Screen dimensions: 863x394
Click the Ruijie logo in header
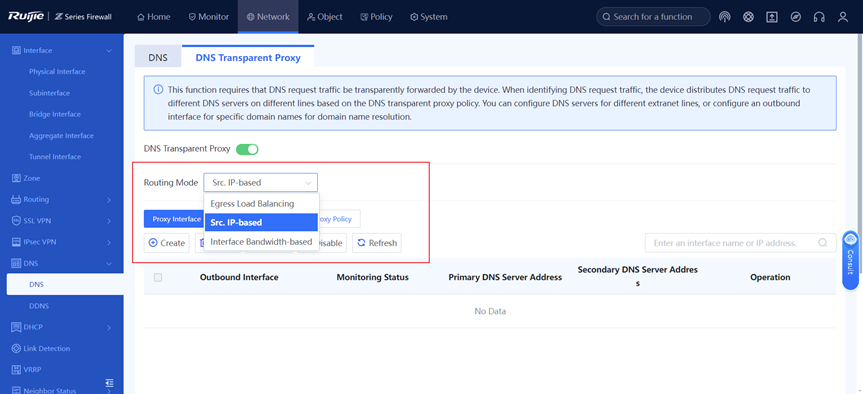25,17
